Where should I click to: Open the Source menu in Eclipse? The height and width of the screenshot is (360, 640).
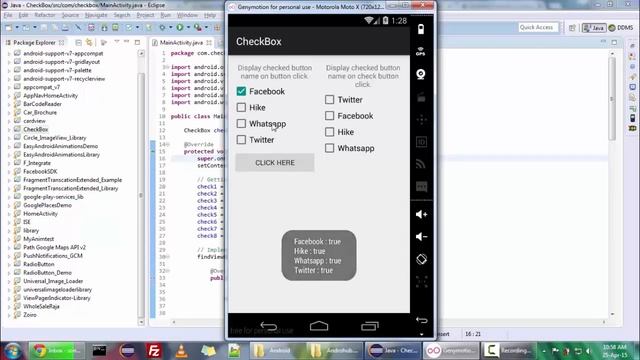(x=70, y=15)
